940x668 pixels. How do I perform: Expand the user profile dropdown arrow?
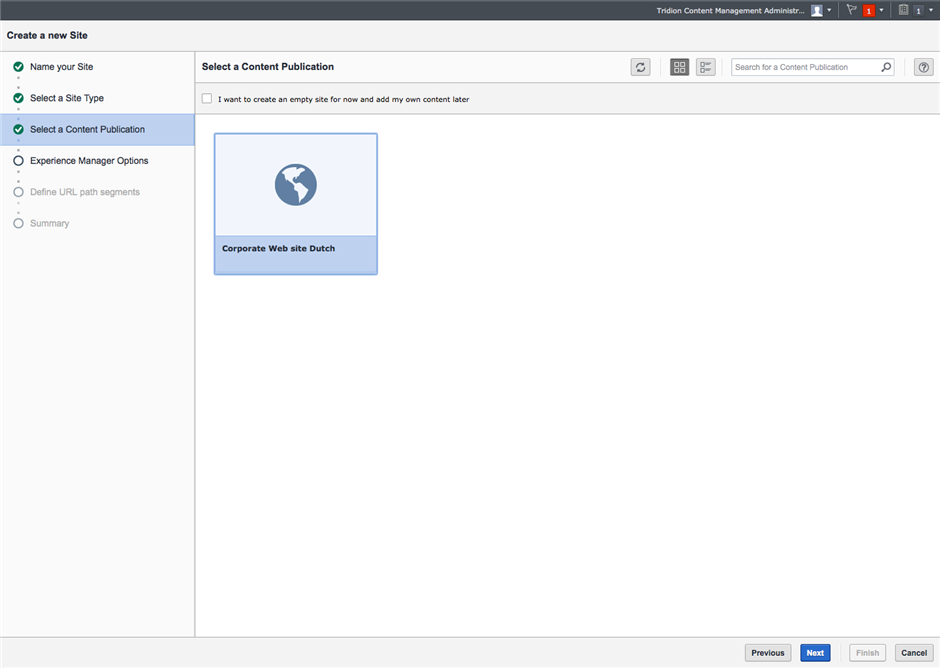[829, 10]
